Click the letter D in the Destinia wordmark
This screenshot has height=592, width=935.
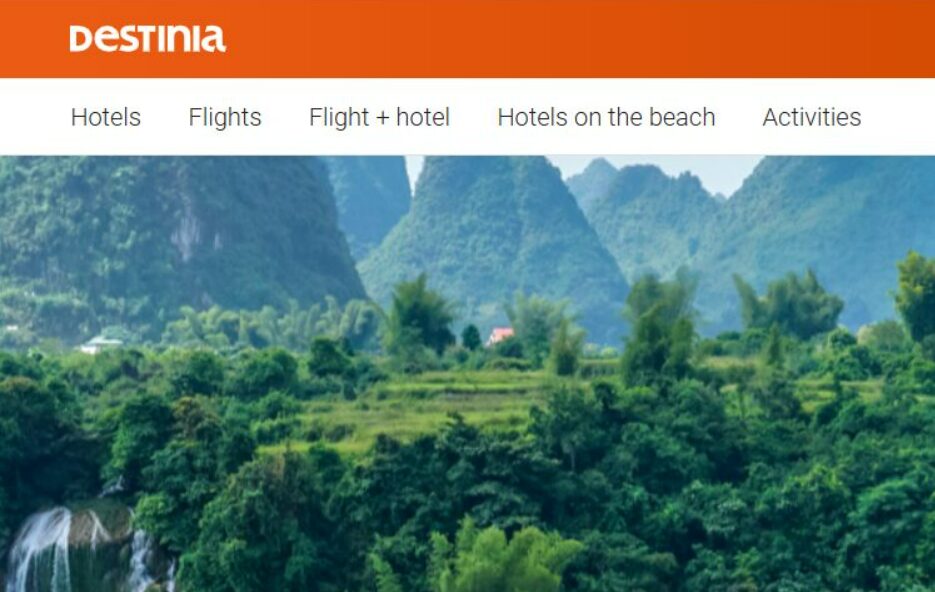81,39
